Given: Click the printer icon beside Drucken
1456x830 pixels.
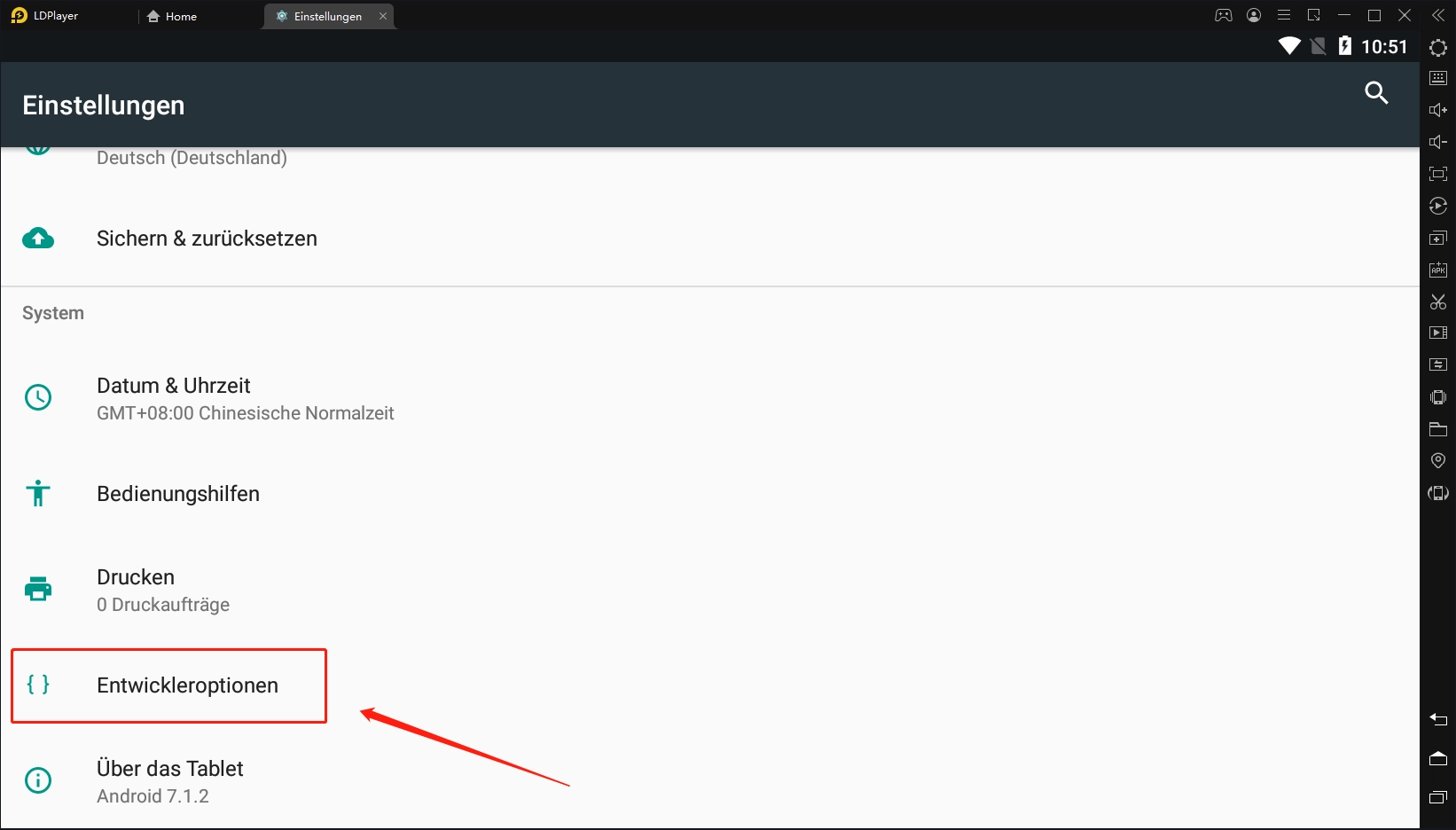Looking at the screenshot, I should 38,589.
